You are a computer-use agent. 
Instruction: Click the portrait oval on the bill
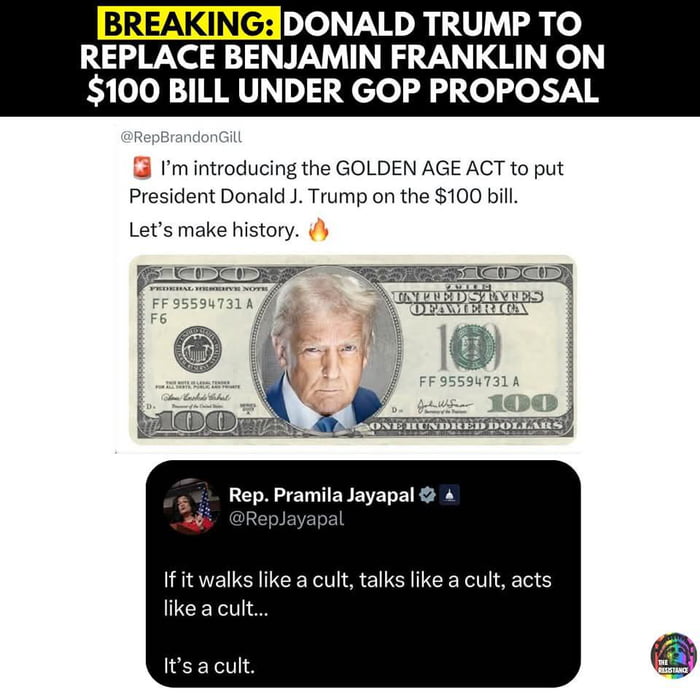click(326, 350)
